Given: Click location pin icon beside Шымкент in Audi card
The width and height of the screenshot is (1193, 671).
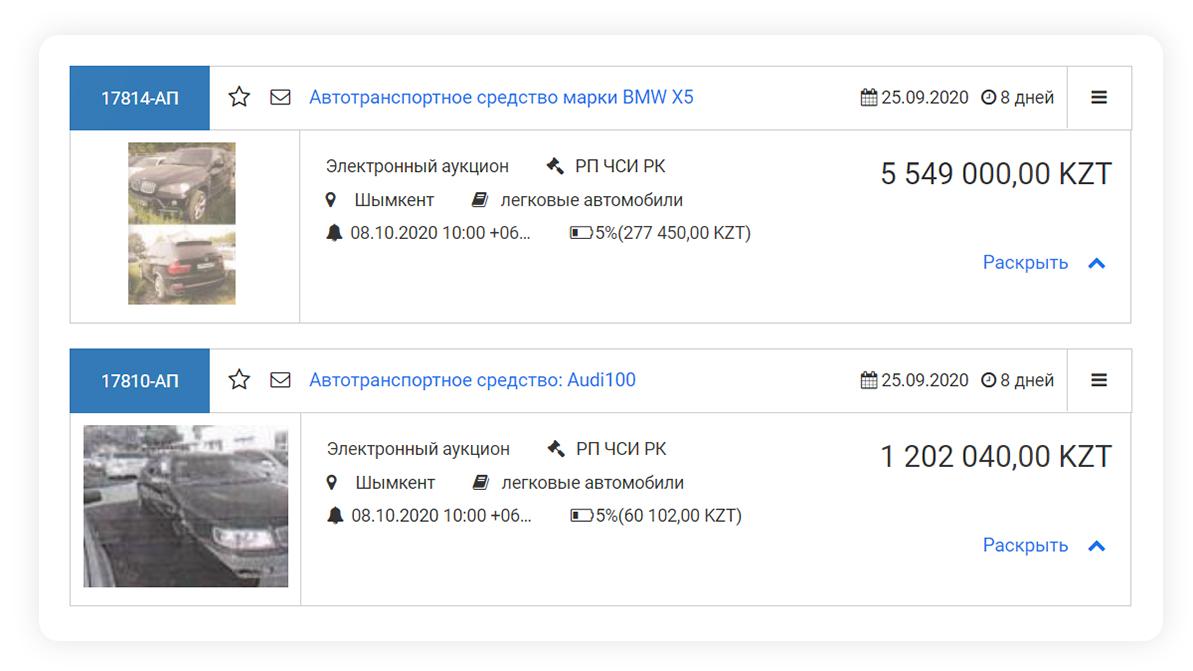Looking at the screenshot, I should (x=333, y=483).
